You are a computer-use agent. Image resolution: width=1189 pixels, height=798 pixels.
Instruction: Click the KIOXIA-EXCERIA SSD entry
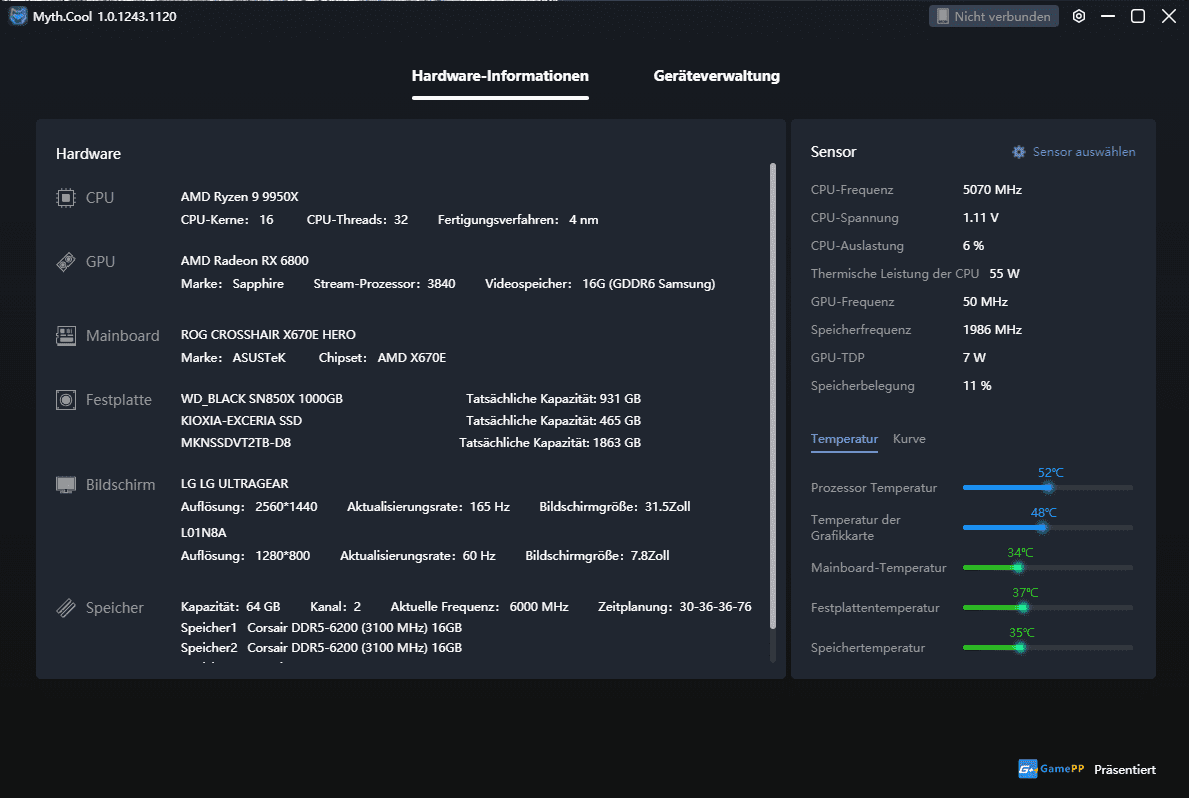(241, 420)
